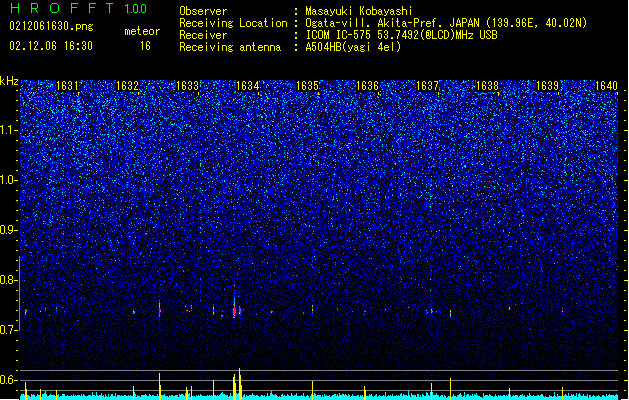
Task: Click the 1637 time marker
Action: (x=427, y=86)
